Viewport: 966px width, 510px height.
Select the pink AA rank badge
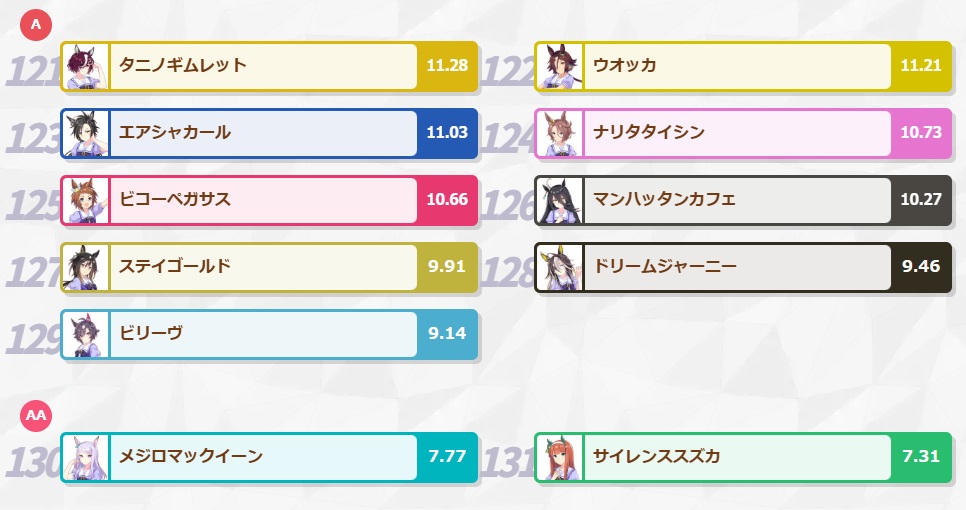coord(36,415)
